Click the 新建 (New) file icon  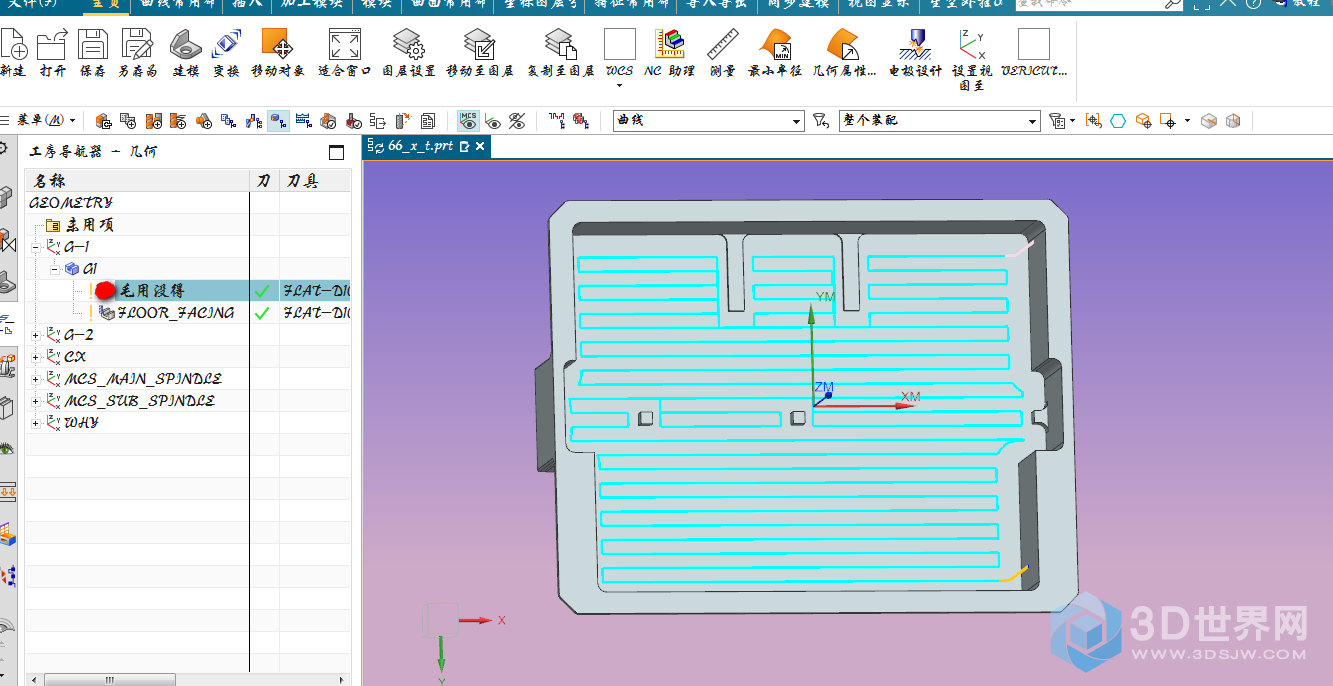click(13, 45)
